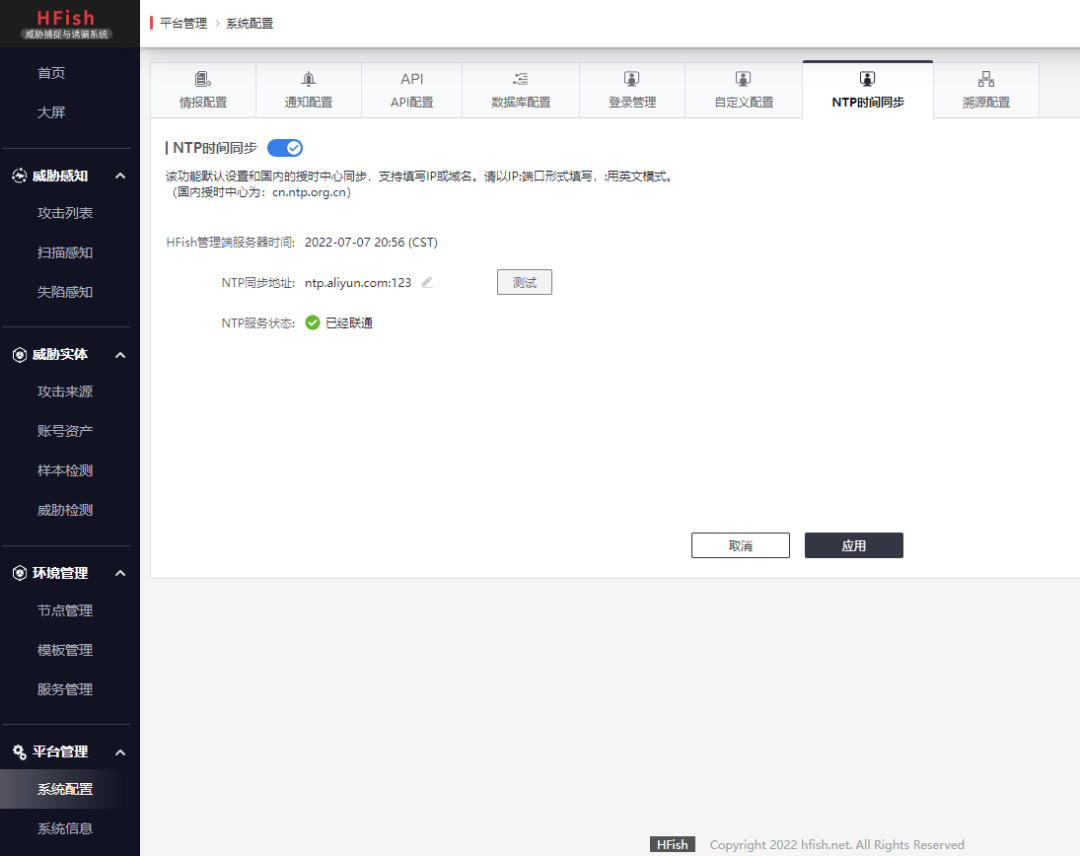
Task: Collapse the 威胁实体 sidebar section
Action: (x=120, y=354)
